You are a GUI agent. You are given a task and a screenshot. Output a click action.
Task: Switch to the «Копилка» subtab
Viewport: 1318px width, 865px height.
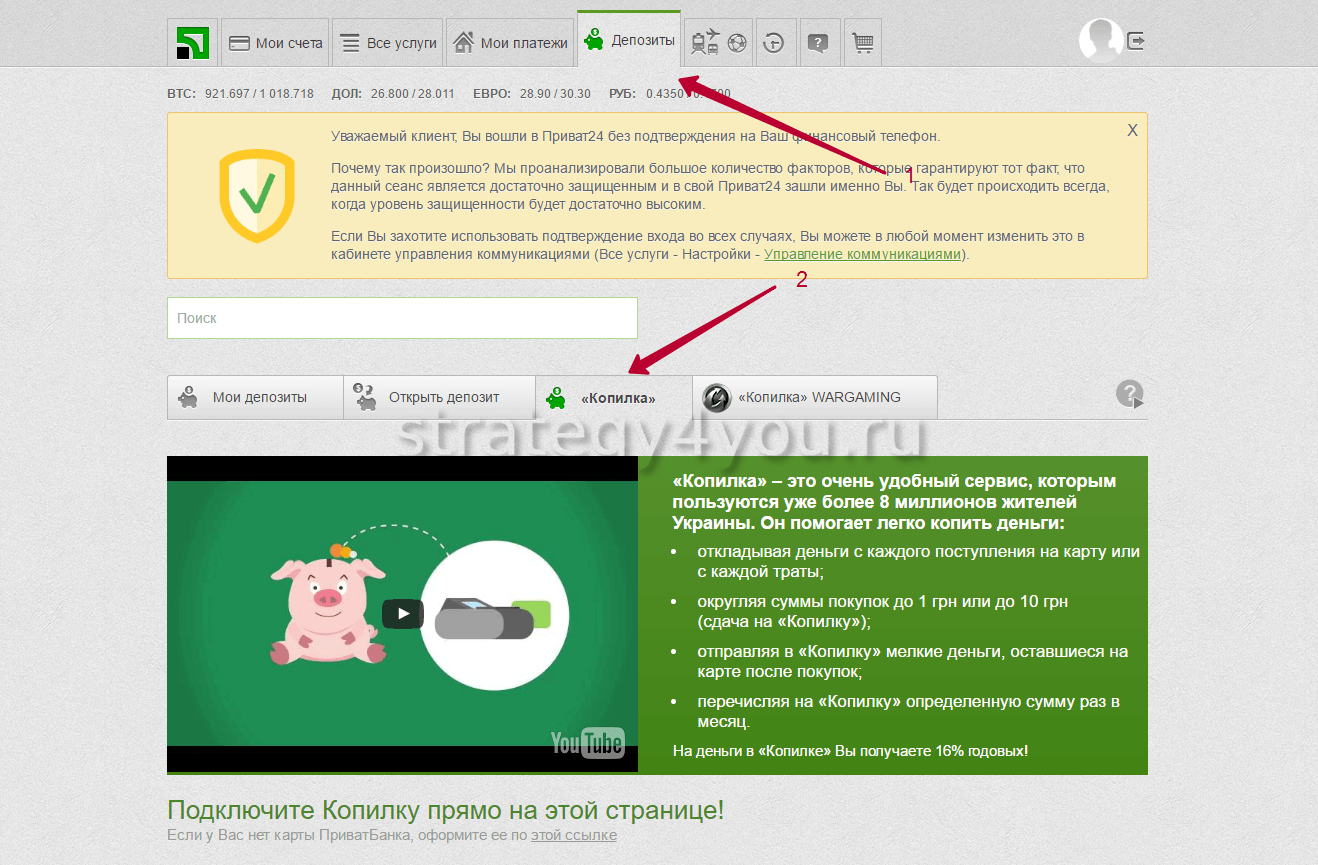click(614, 398)
